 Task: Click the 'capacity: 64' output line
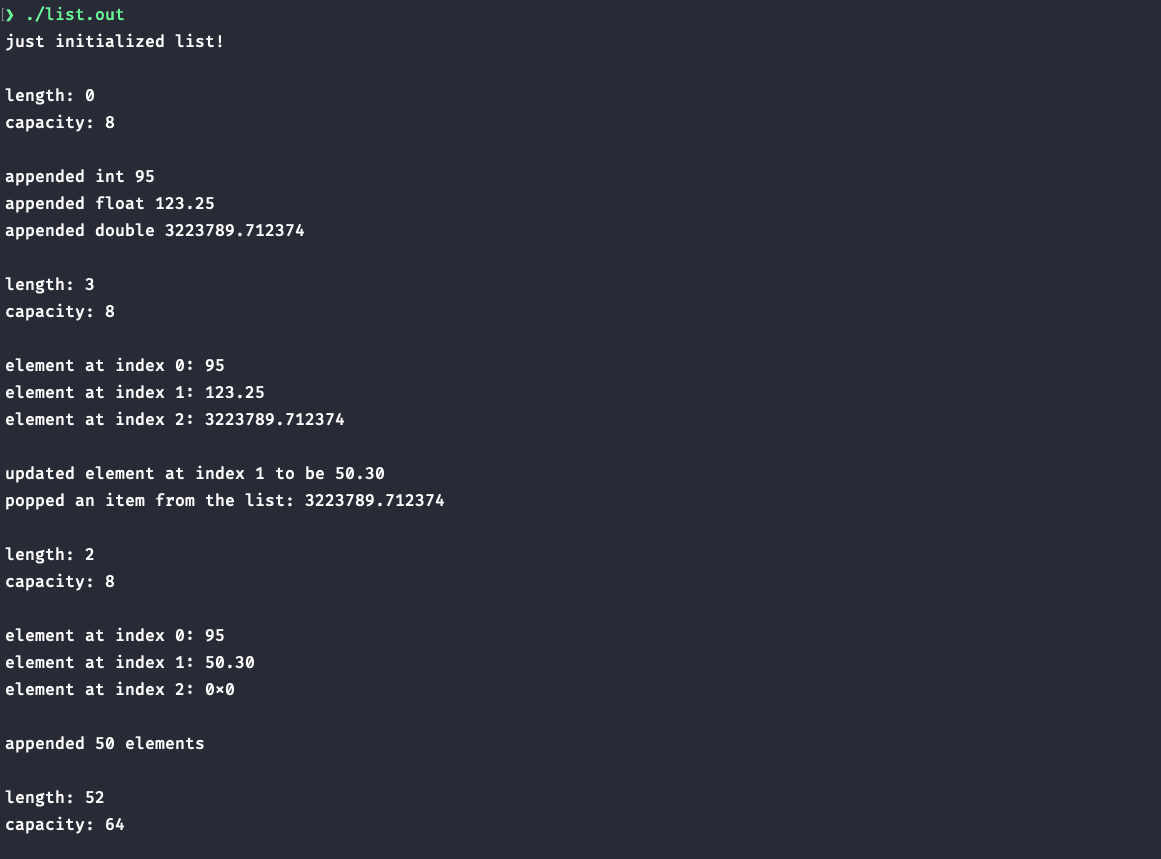pos(65,825)
